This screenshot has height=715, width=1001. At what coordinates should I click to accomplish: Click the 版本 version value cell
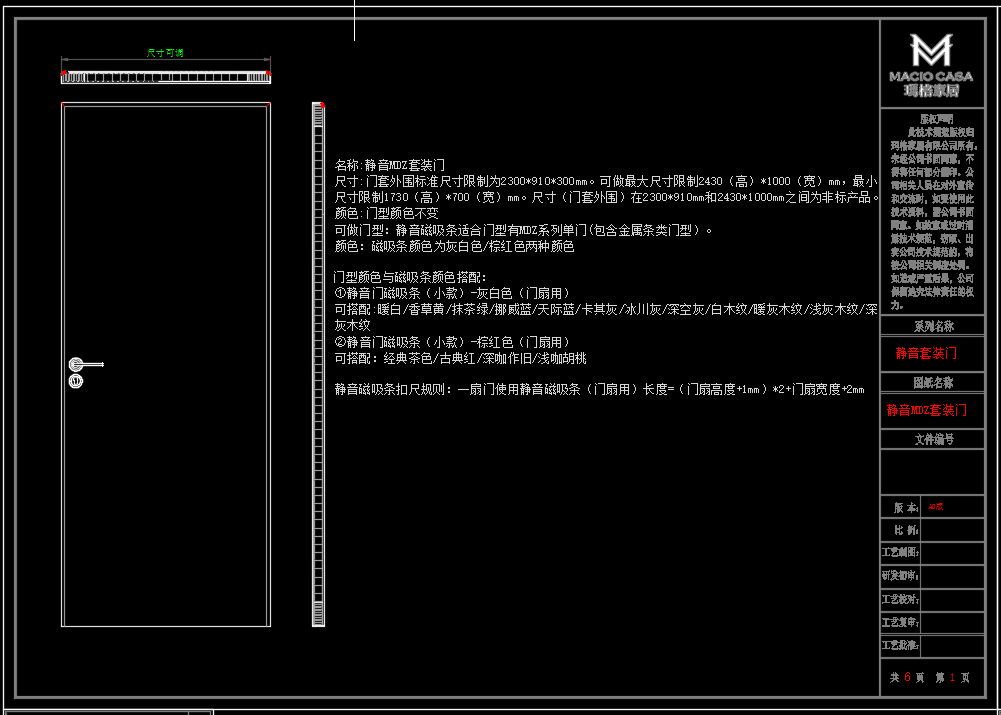pyautogui.click(x=951, y=507)
